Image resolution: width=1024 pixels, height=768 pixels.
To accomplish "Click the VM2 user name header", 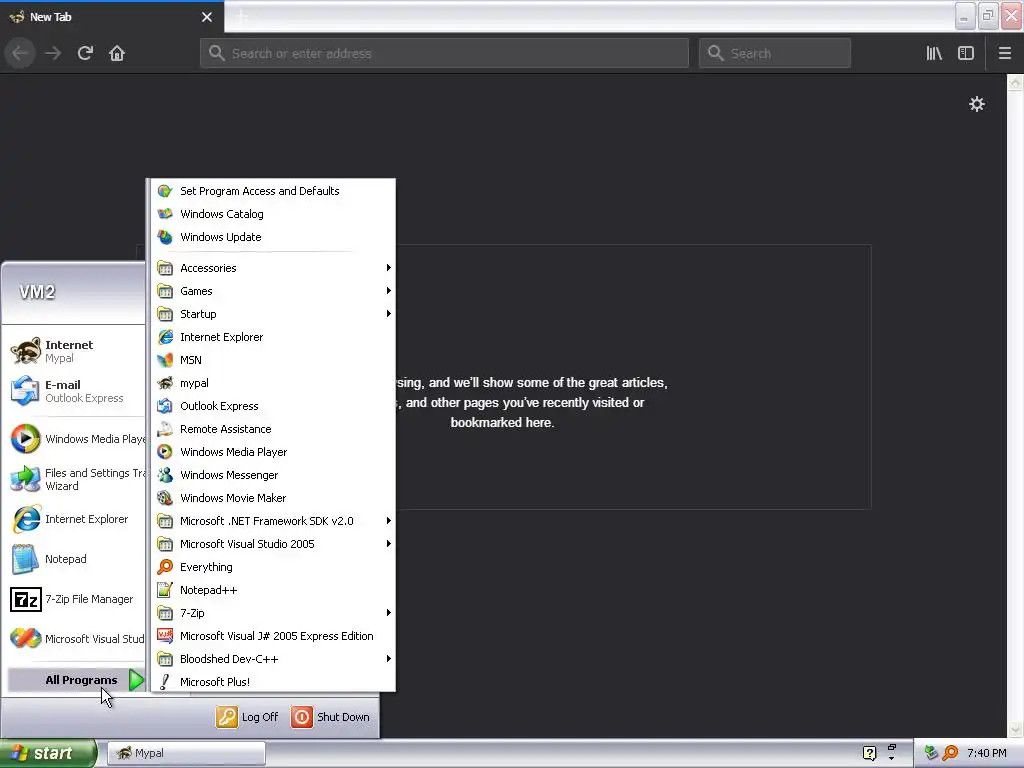I will tap(37, 292).
